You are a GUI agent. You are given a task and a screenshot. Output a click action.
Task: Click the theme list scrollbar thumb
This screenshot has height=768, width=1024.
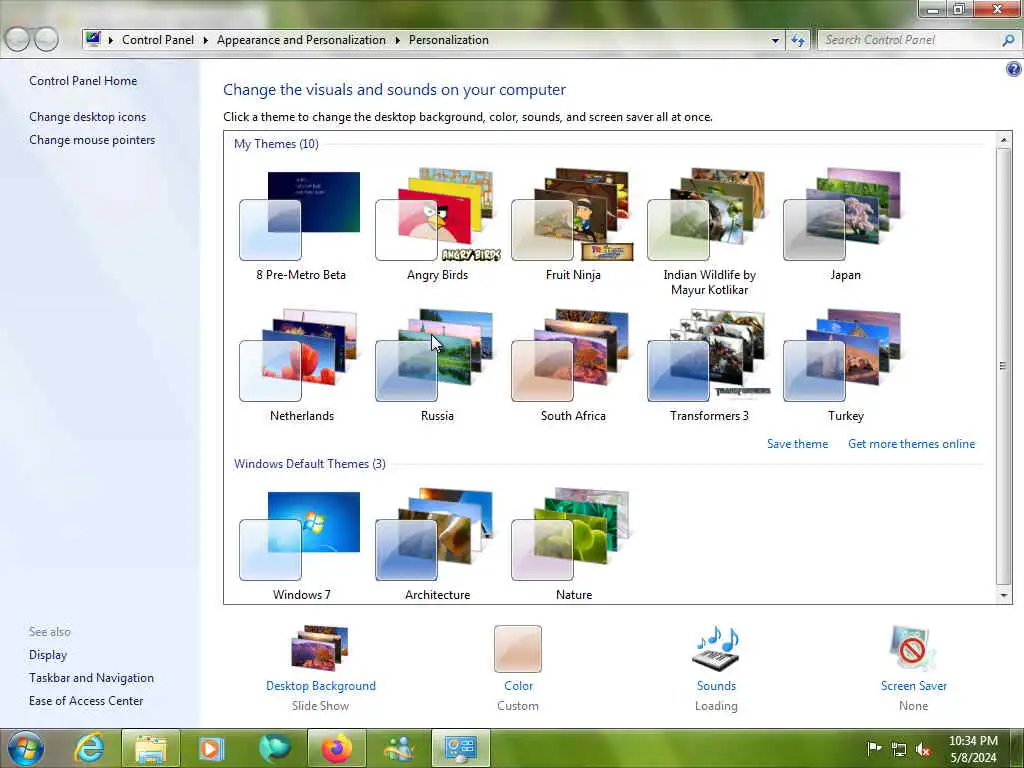(x=1003, y=366)
